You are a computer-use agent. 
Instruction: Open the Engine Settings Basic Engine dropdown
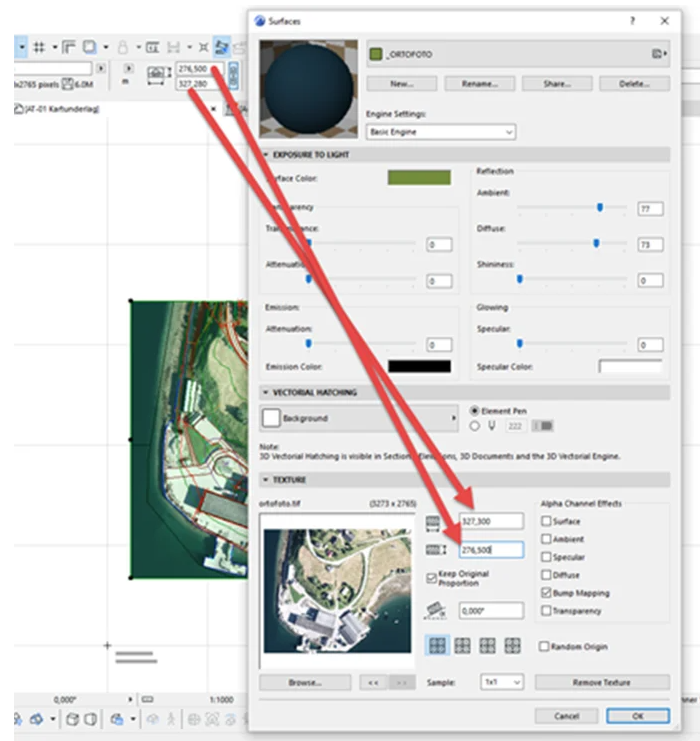pos(440,132)
